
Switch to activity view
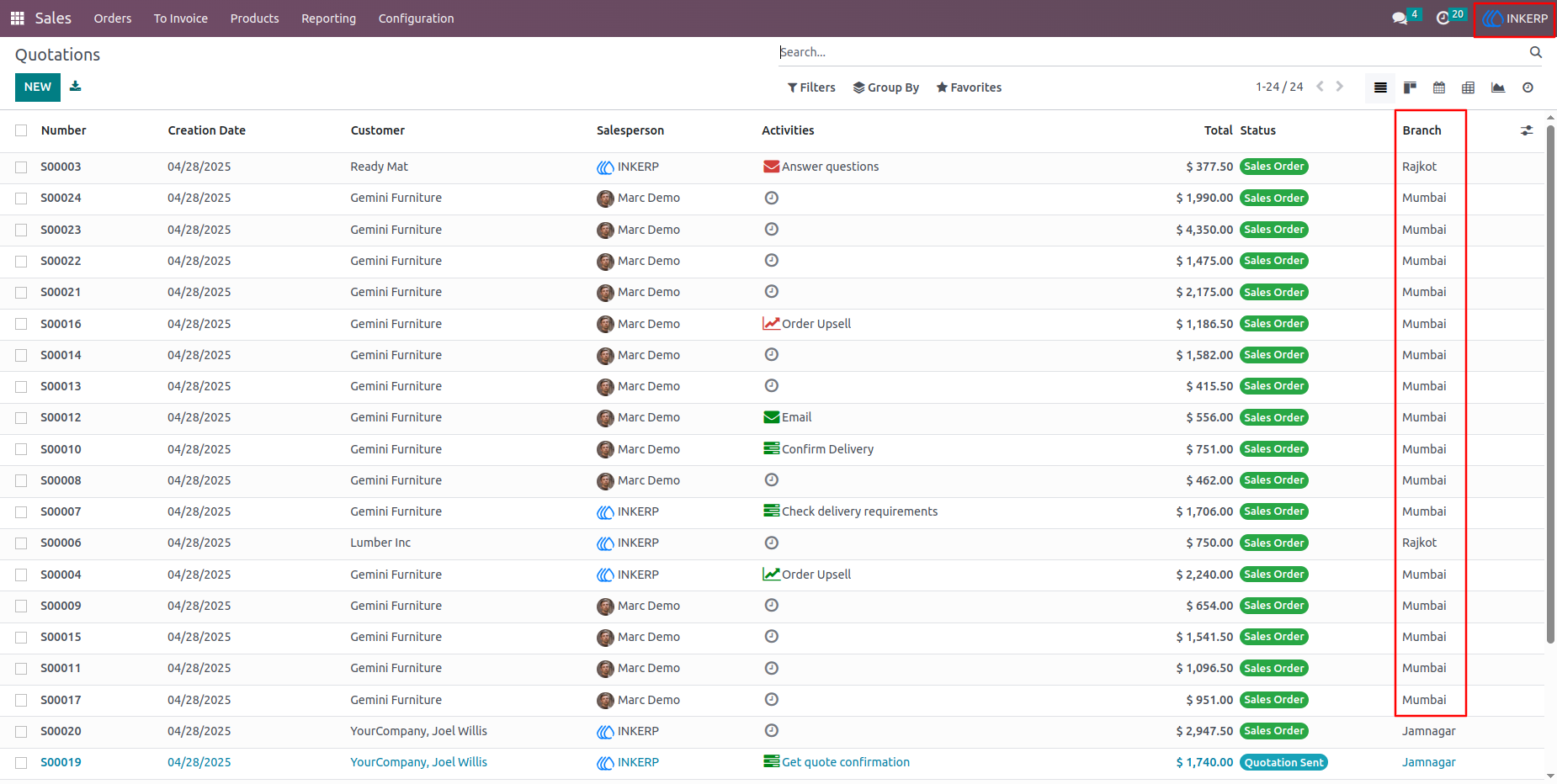click(x=1528, y=87)
